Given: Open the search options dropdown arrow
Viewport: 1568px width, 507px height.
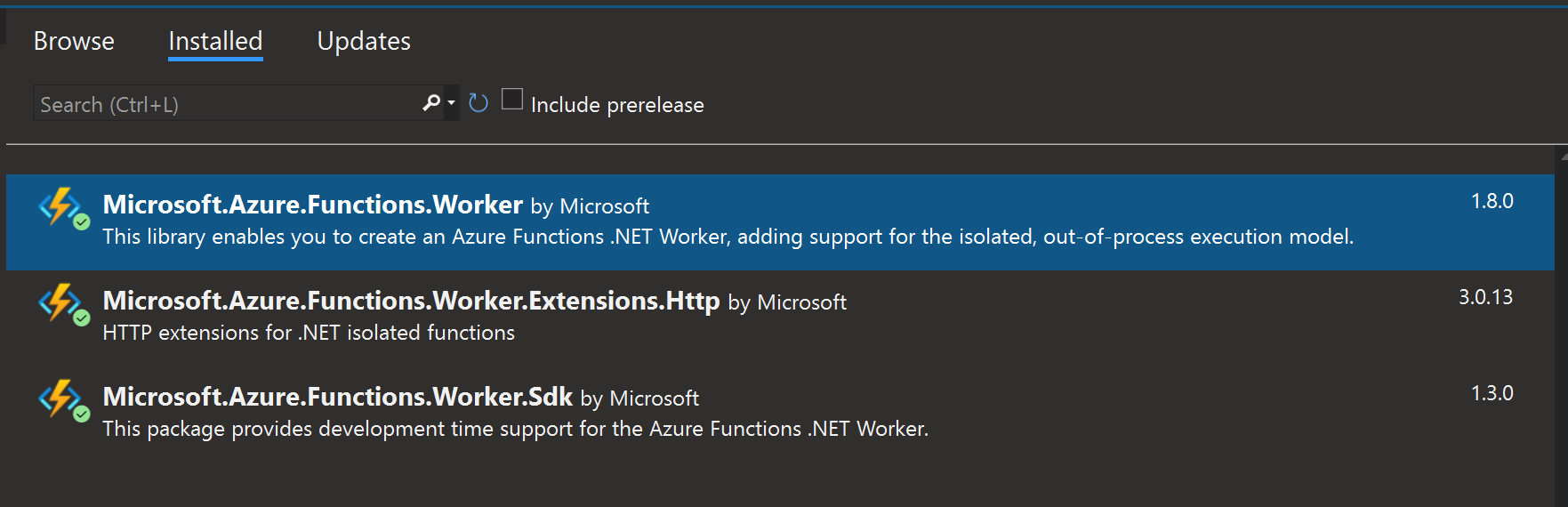Looking at the screenshot, I should [452, 103].
